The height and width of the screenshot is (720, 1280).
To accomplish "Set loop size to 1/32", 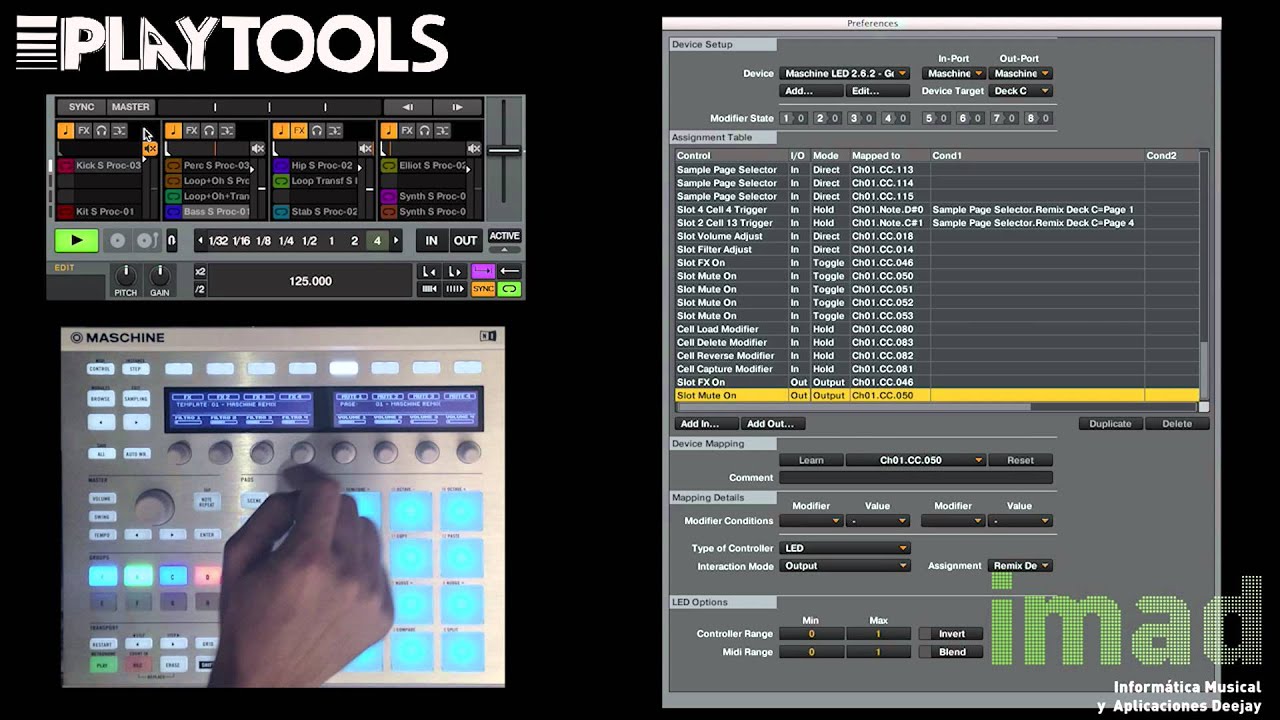I will 219,241.
